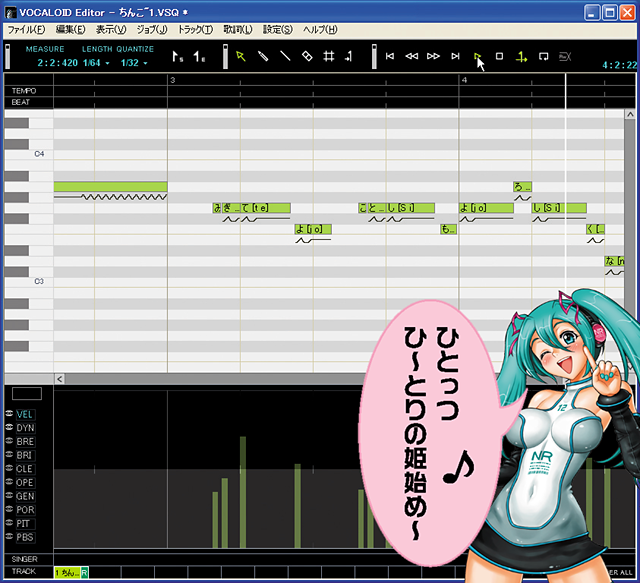Click the TEMPO row label
Screen dimensions: 640x583
[x=24, y=91]
